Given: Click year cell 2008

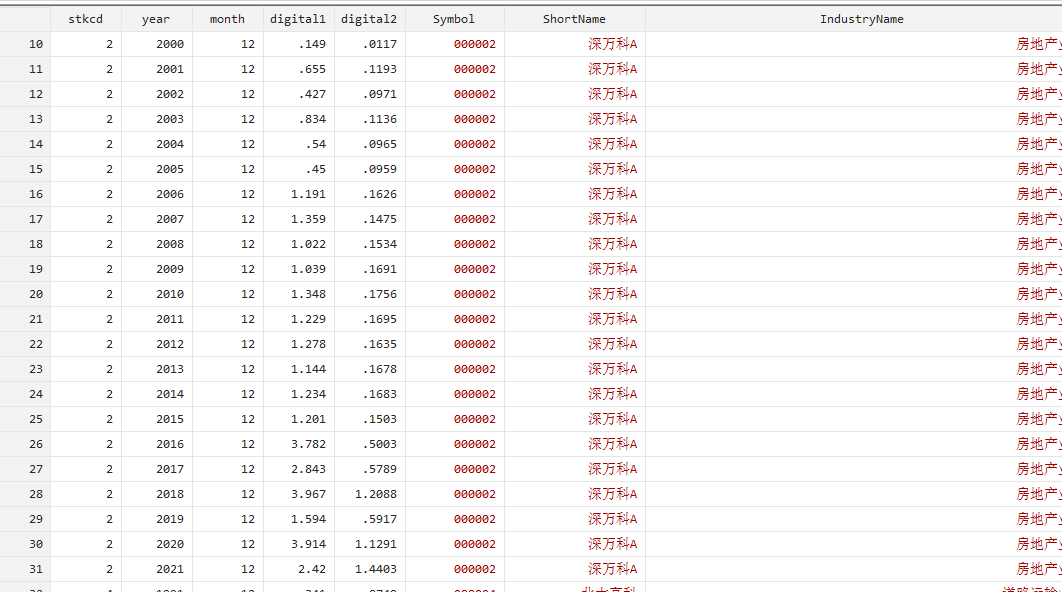Looking at the screenshot, I should [156, 244].
